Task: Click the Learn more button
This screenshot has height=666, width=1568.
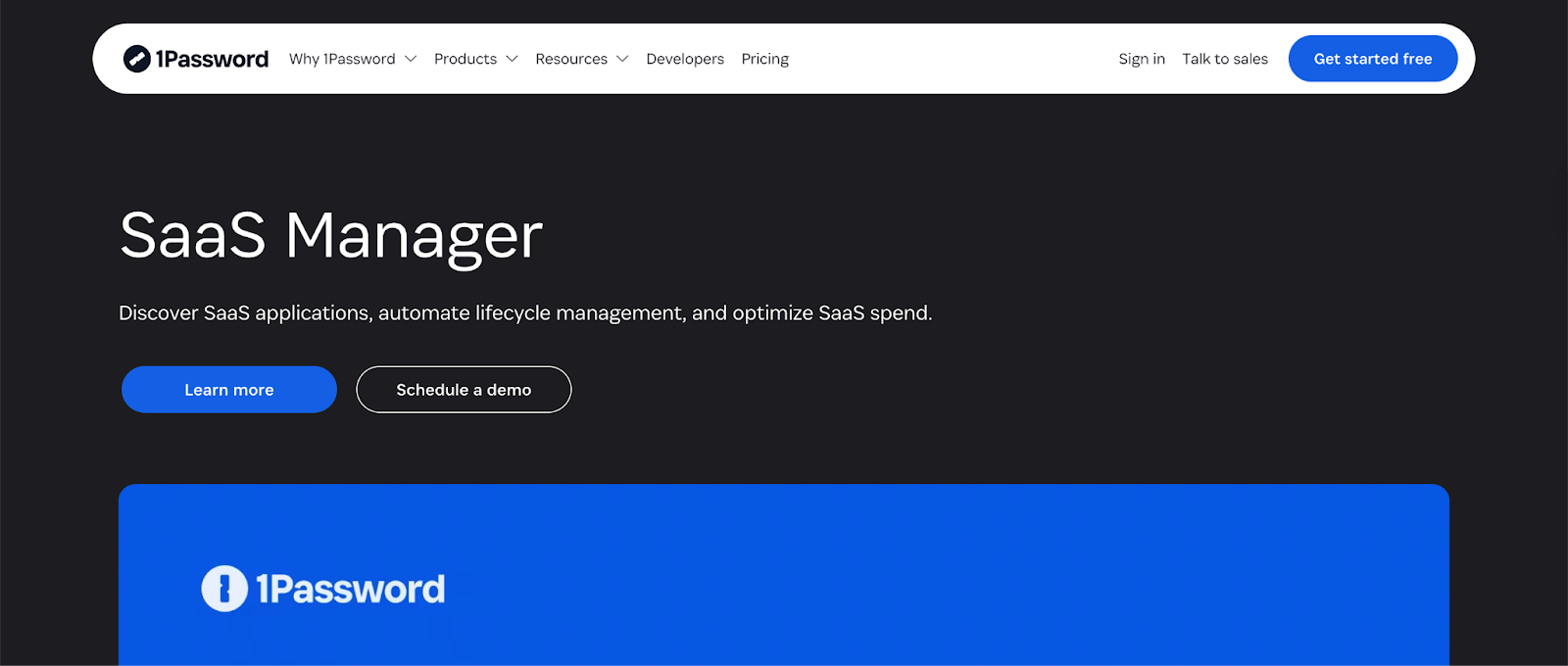Action: 229,390
